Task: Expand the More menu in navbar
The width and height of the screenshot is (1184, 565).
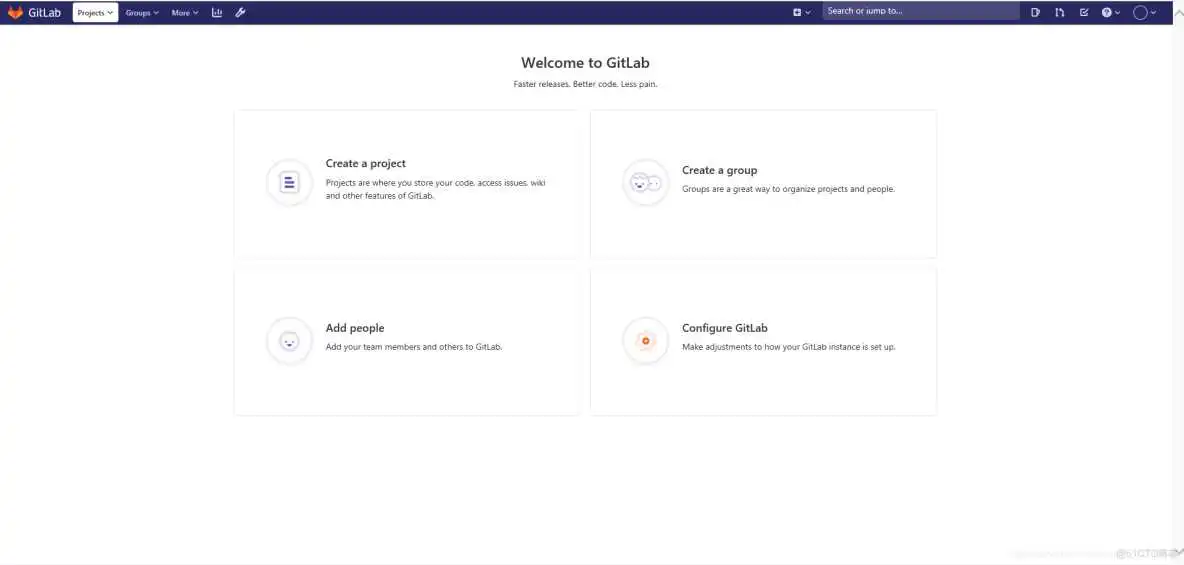Action: pos(185,13)
